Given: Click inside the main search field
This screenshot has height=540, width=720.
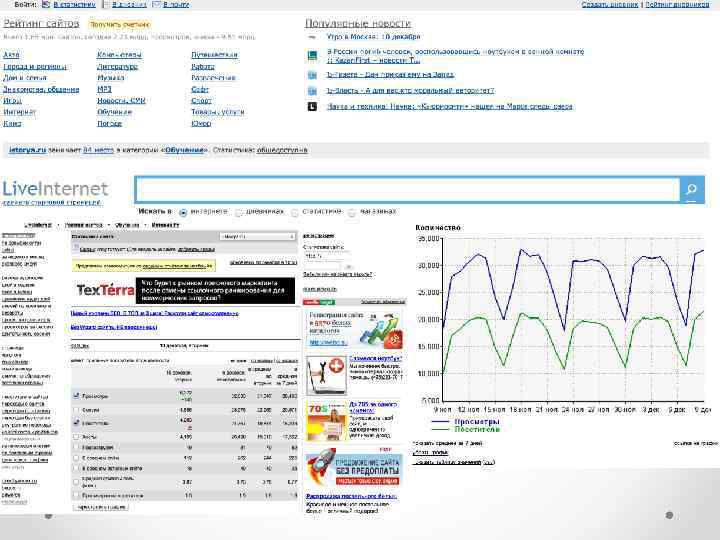Looking at the screenshot, I should tap(408, 189).
